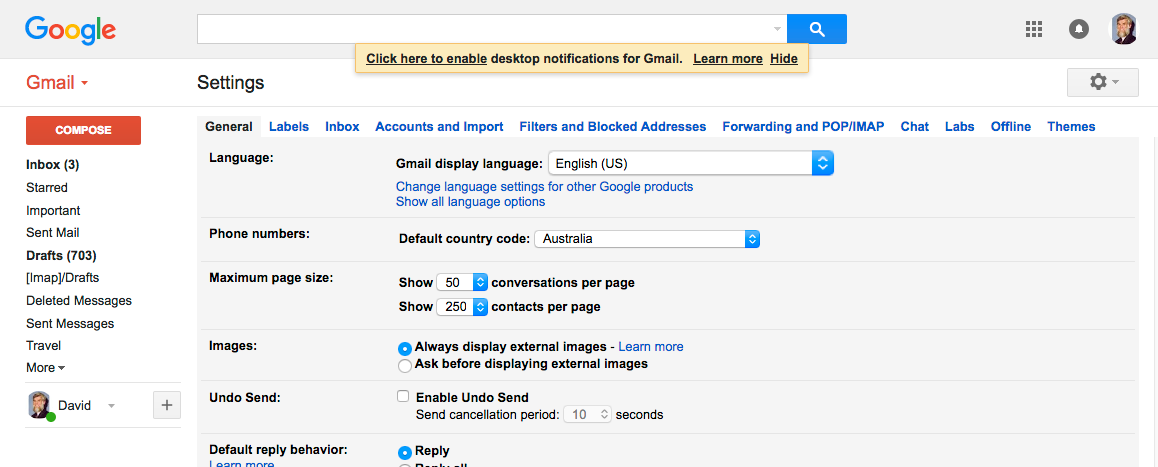The height and width of the screenshot is (467, 1158).
Task: Open Learn more link beside external images
Action: [x=651, y=346]
